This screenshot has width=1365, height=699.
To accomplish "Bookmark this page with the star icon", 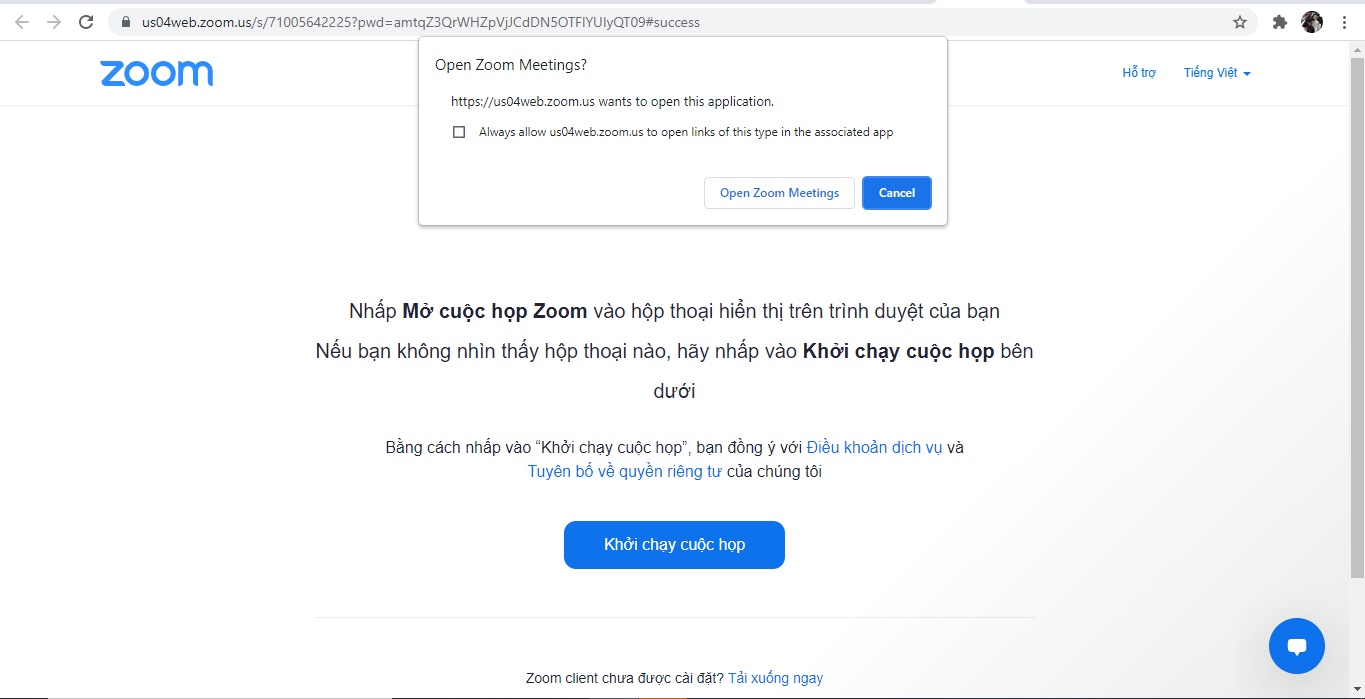I will tap(1240, 22).
